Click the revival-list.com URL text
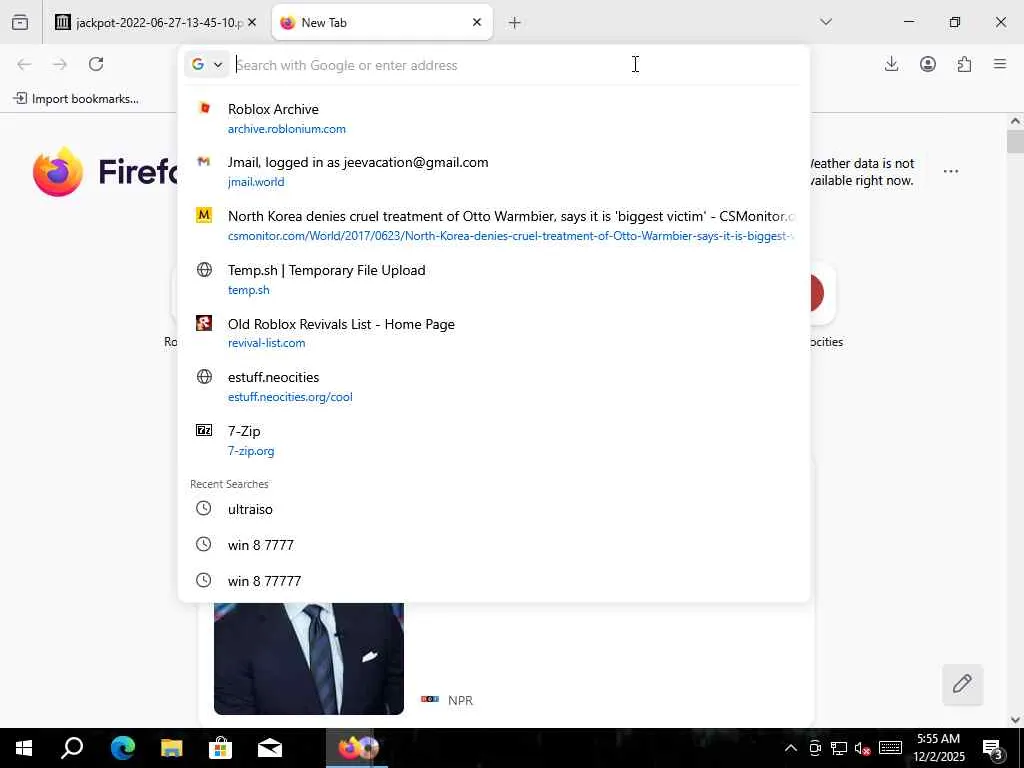Image resolution: width=1024 pixels, height=768 pixels. [266, 343]
